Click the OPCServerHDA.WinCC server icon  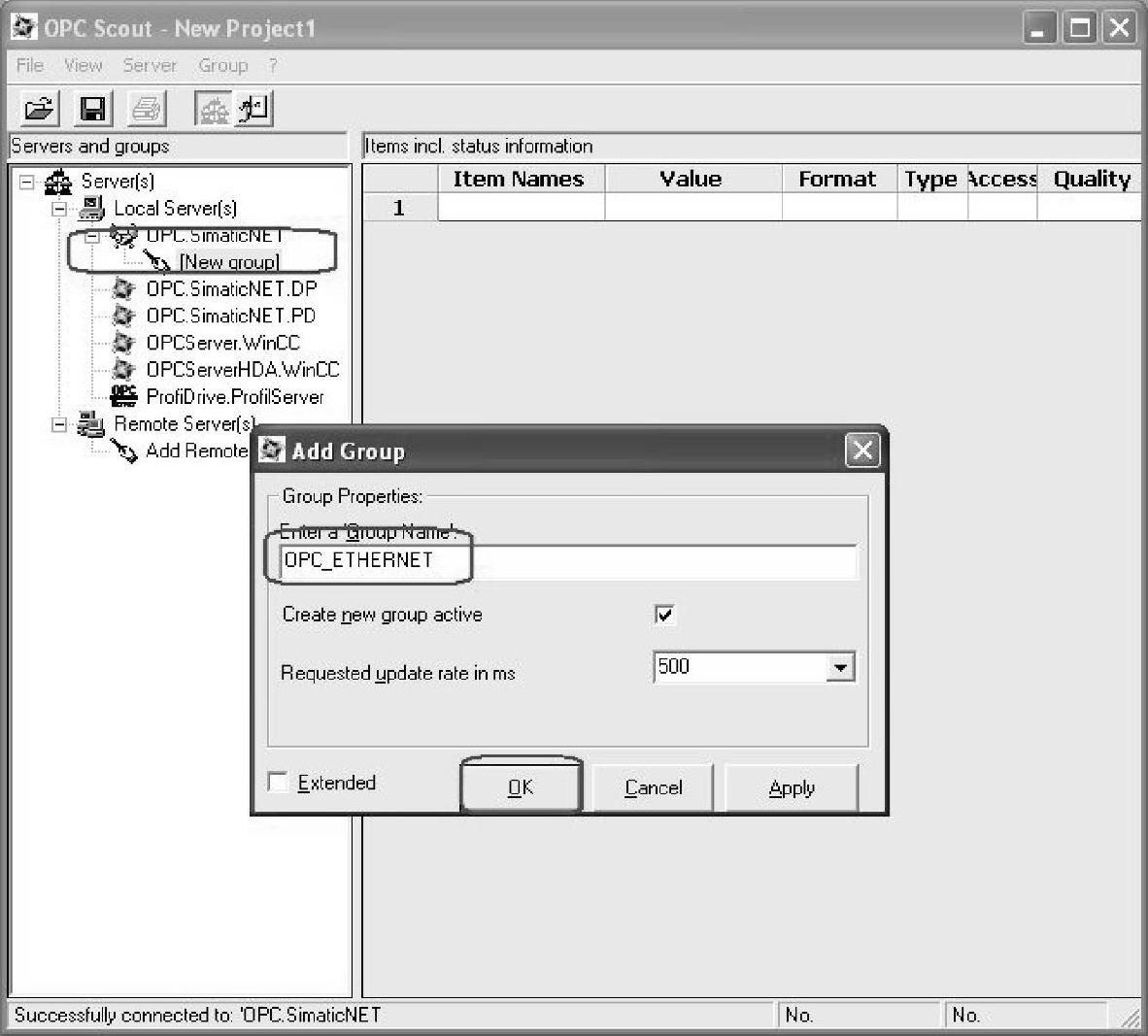pyautogui.click(x=123, y=370)
